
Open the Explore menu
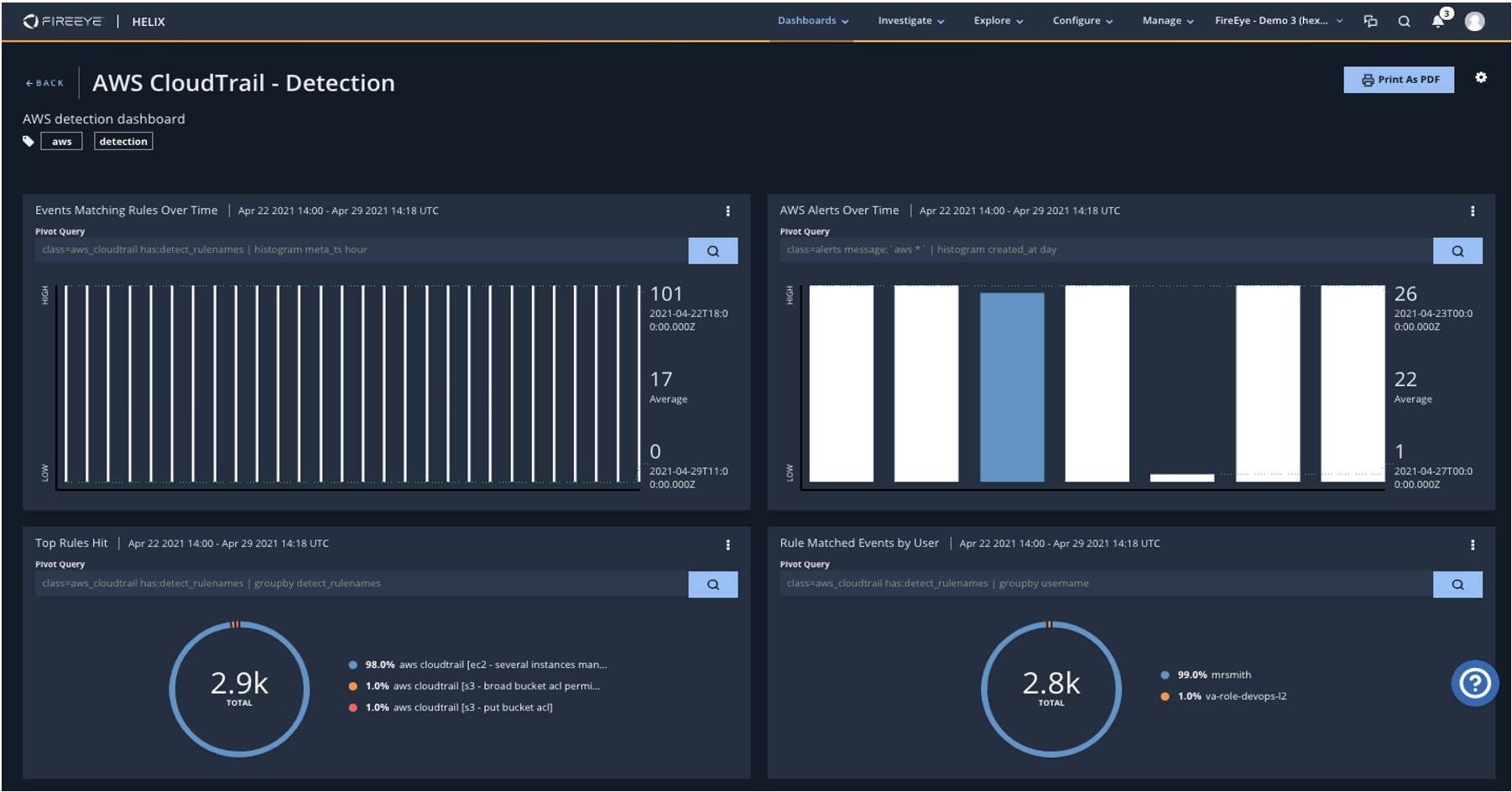tap(998, 21)
